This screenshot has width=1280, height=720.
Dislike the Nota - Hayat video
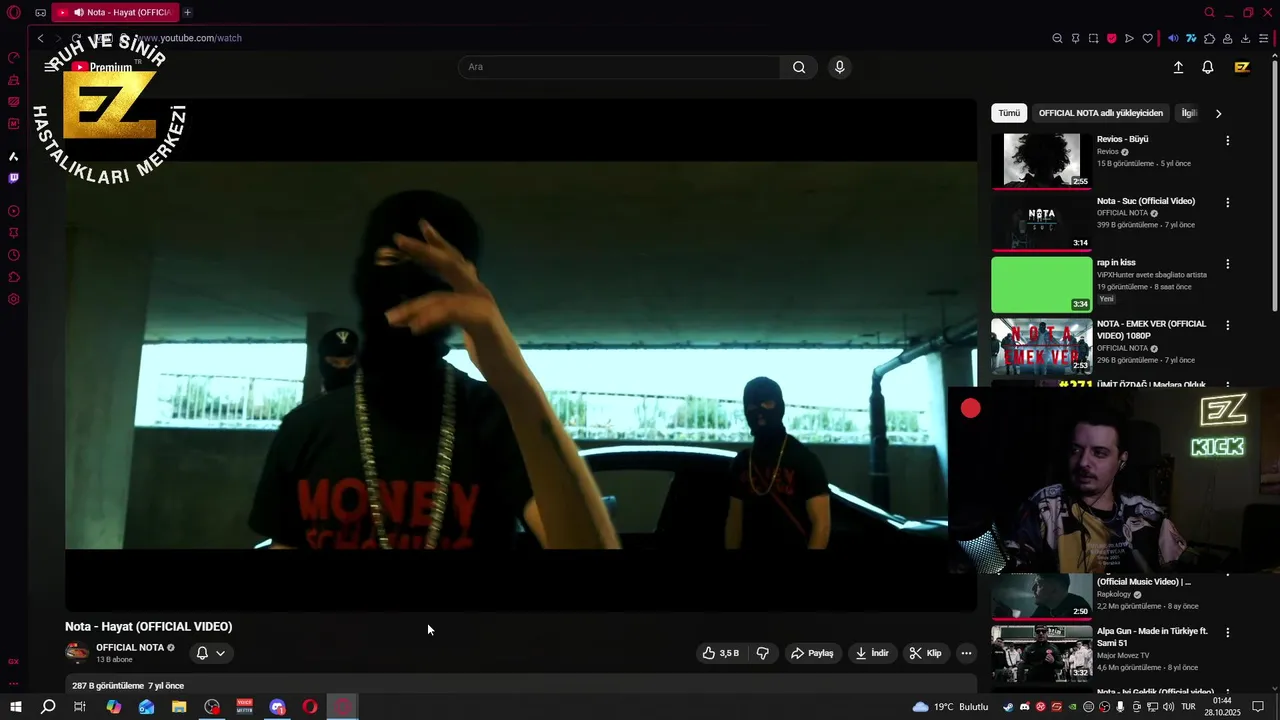762,653
